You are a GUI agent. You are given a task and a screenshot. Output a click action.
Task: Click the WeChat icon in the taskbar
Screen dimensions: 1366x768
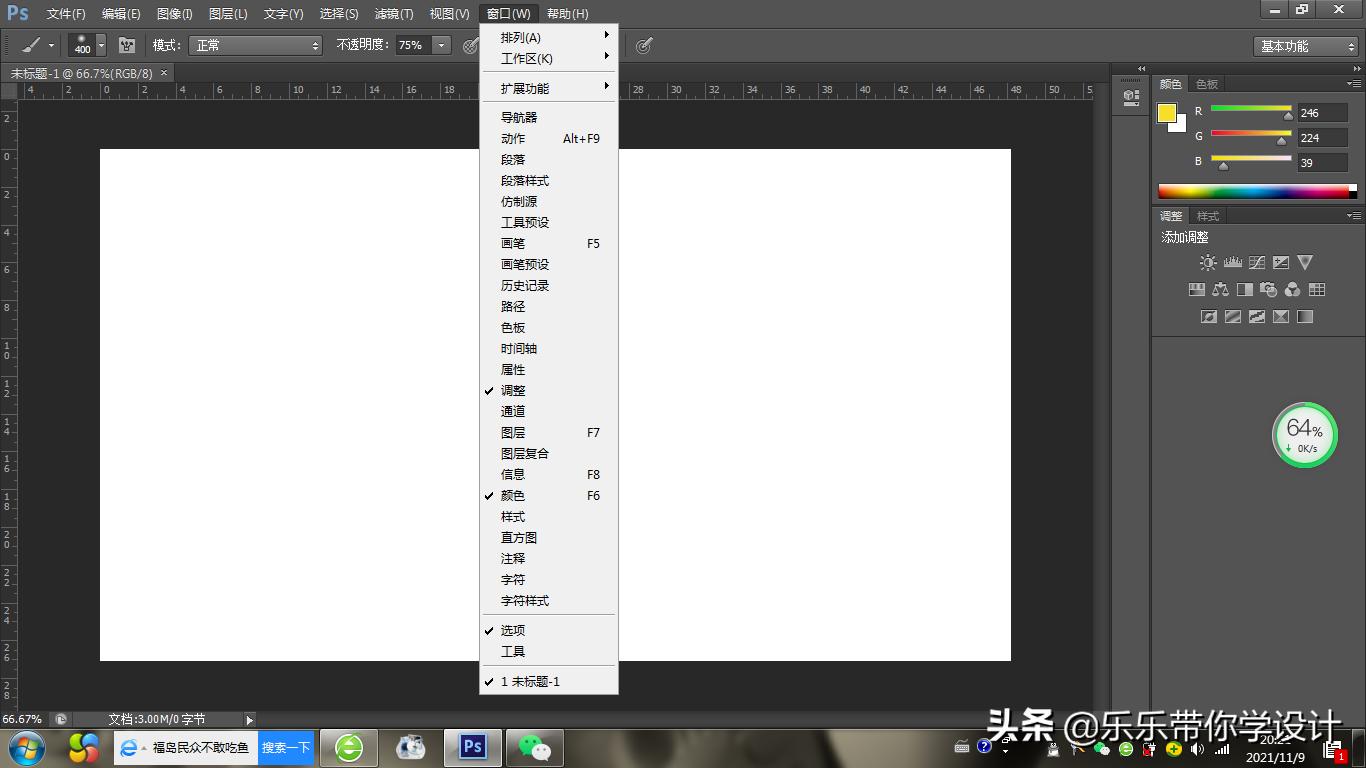pos(535,747)
